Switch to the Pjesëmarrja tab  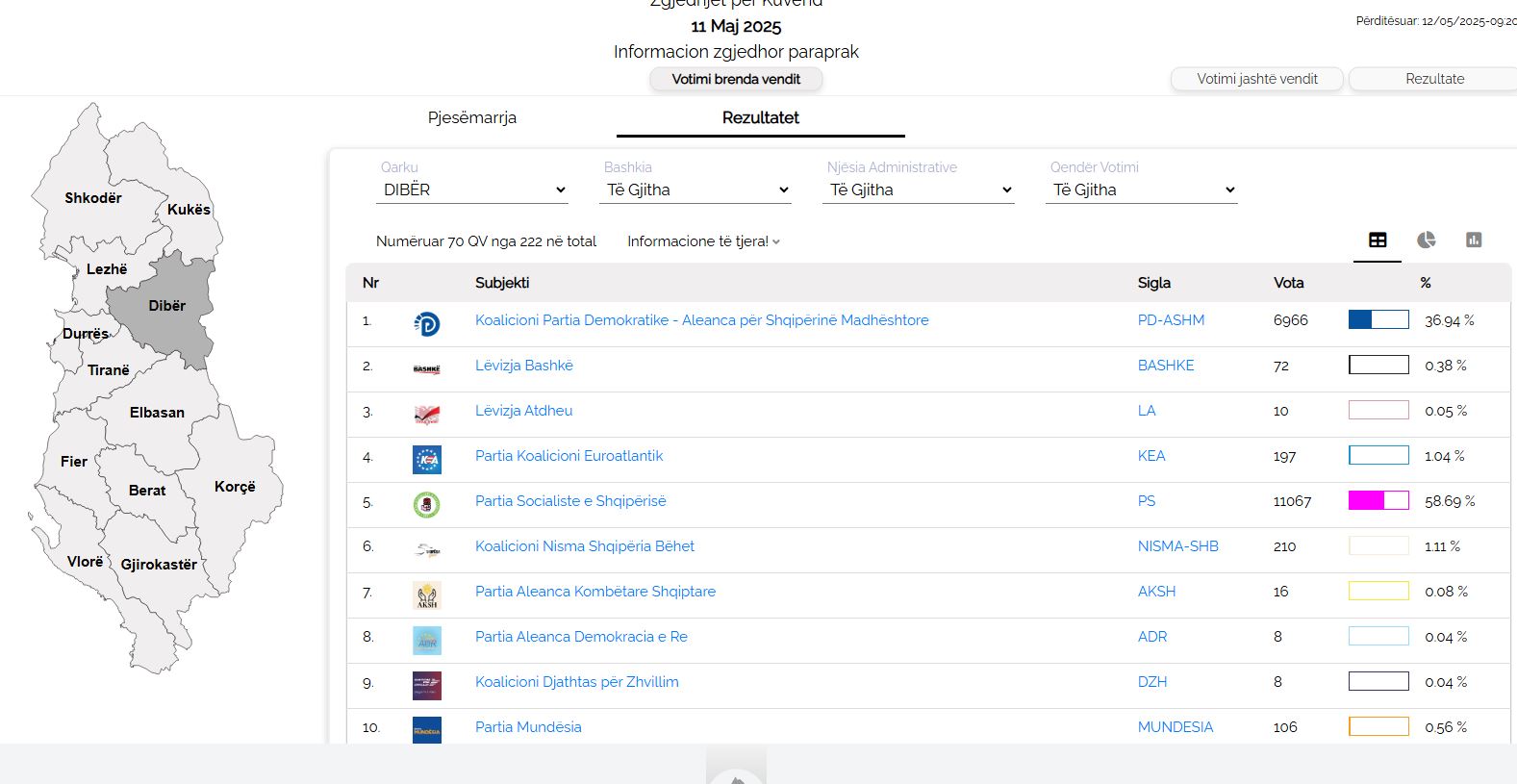[x=472, y=117]
